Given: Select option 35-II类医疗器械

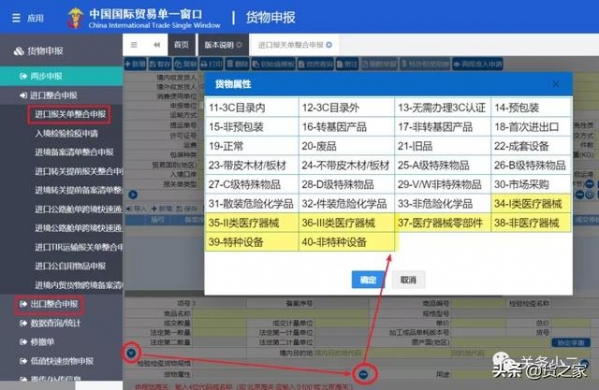Looking at the screenshot, I should tap(251, 223).
